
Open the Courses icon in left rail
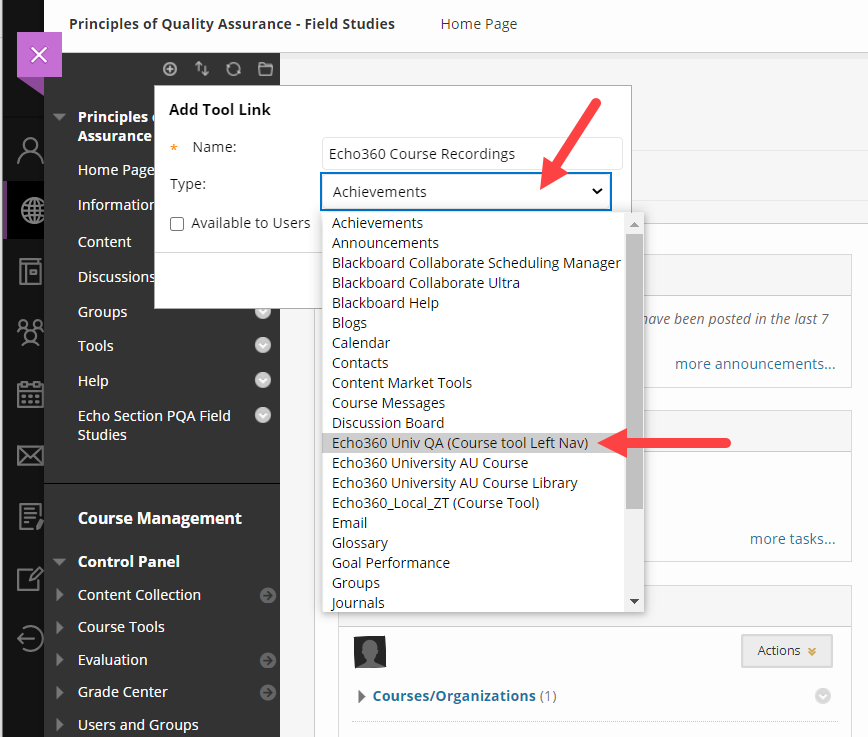pos(30,271)
